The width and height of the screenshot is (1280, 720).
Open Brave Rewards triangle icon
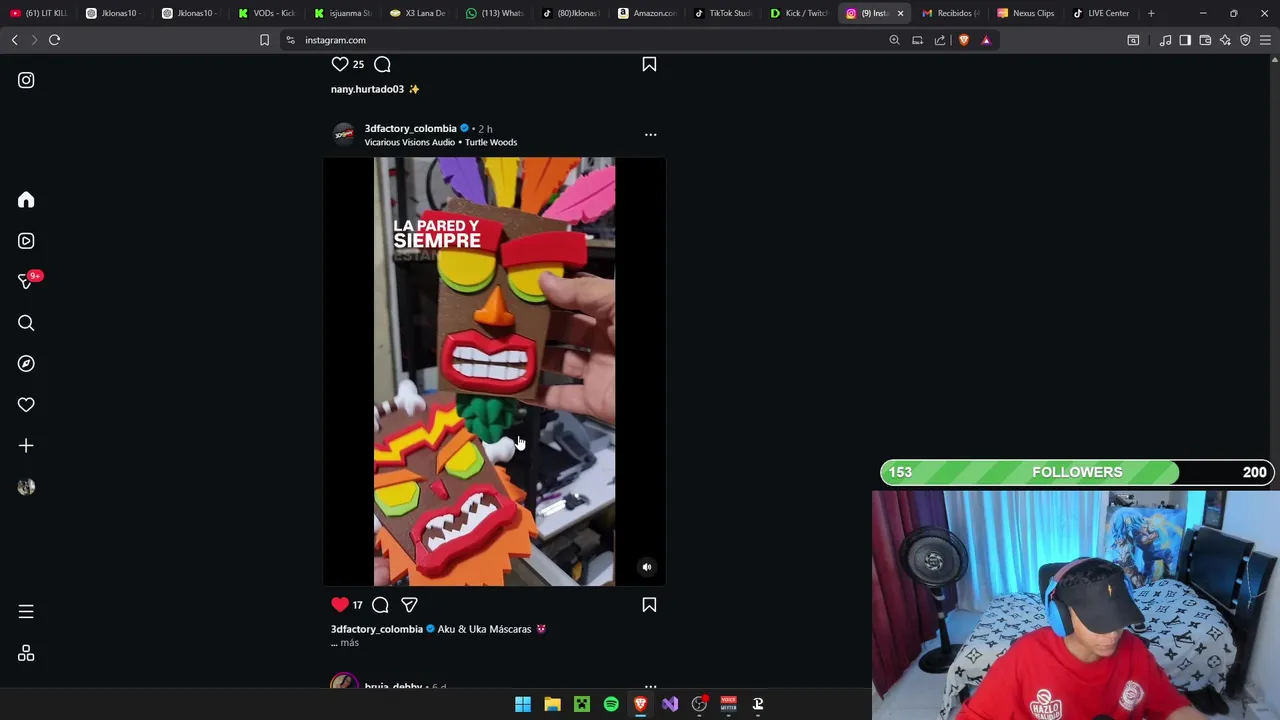(x=986, y=40)
